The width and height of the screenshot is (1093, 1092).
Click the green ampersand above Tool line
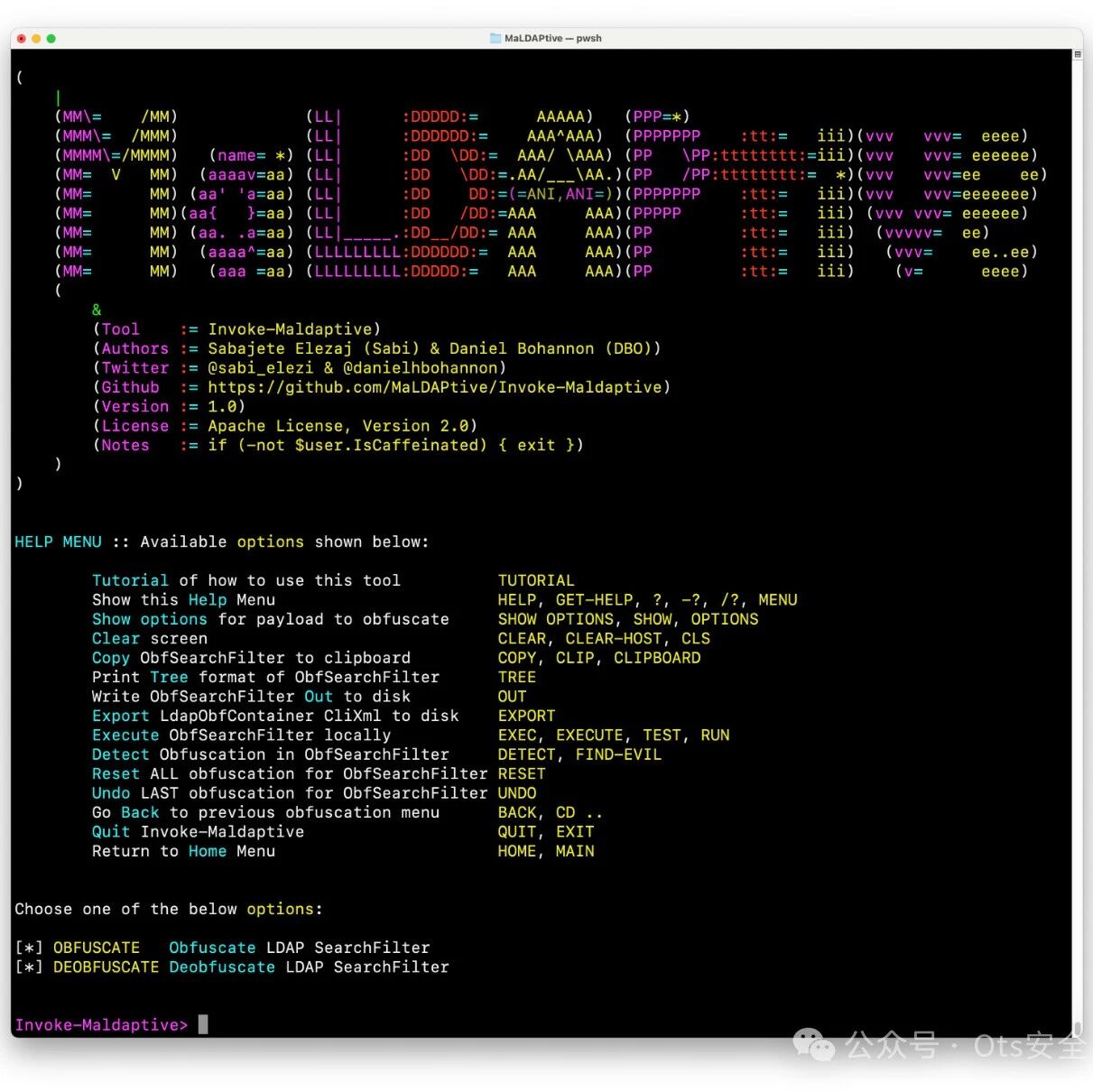coord(97,310)
